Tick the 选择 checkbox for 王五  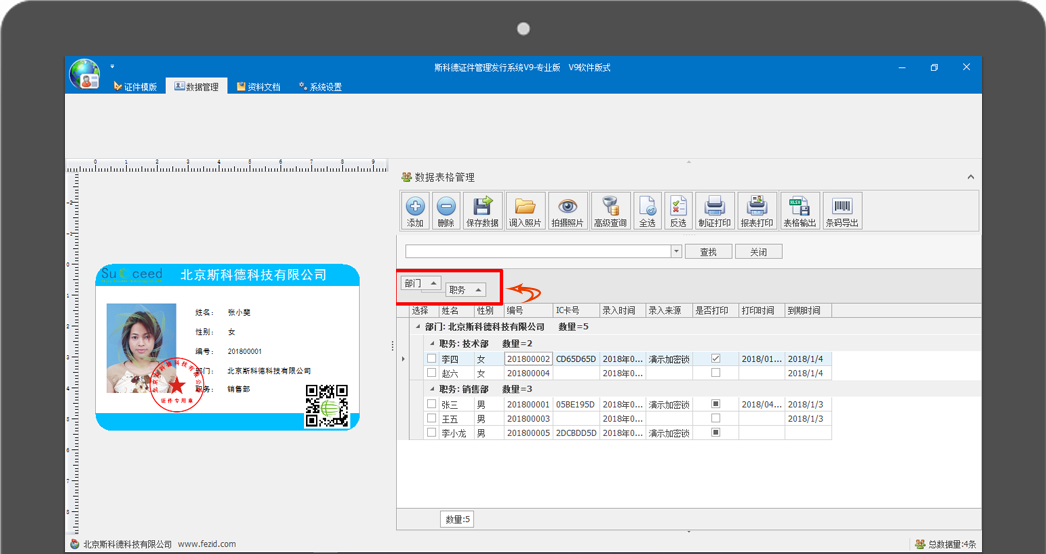pos(432,419)
